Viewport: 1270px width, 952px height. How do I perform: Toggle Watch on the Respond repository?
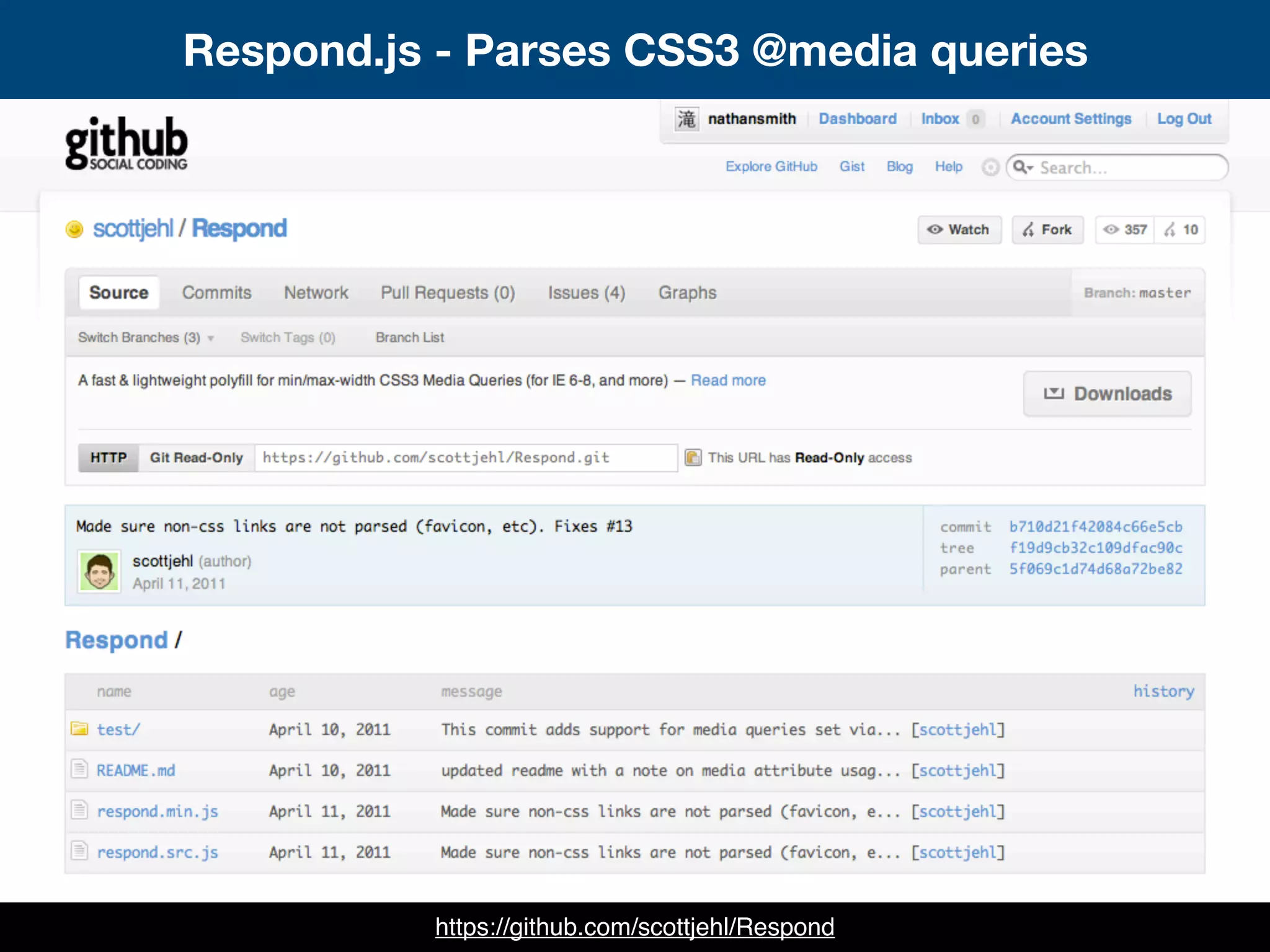(x=959, y=230)
